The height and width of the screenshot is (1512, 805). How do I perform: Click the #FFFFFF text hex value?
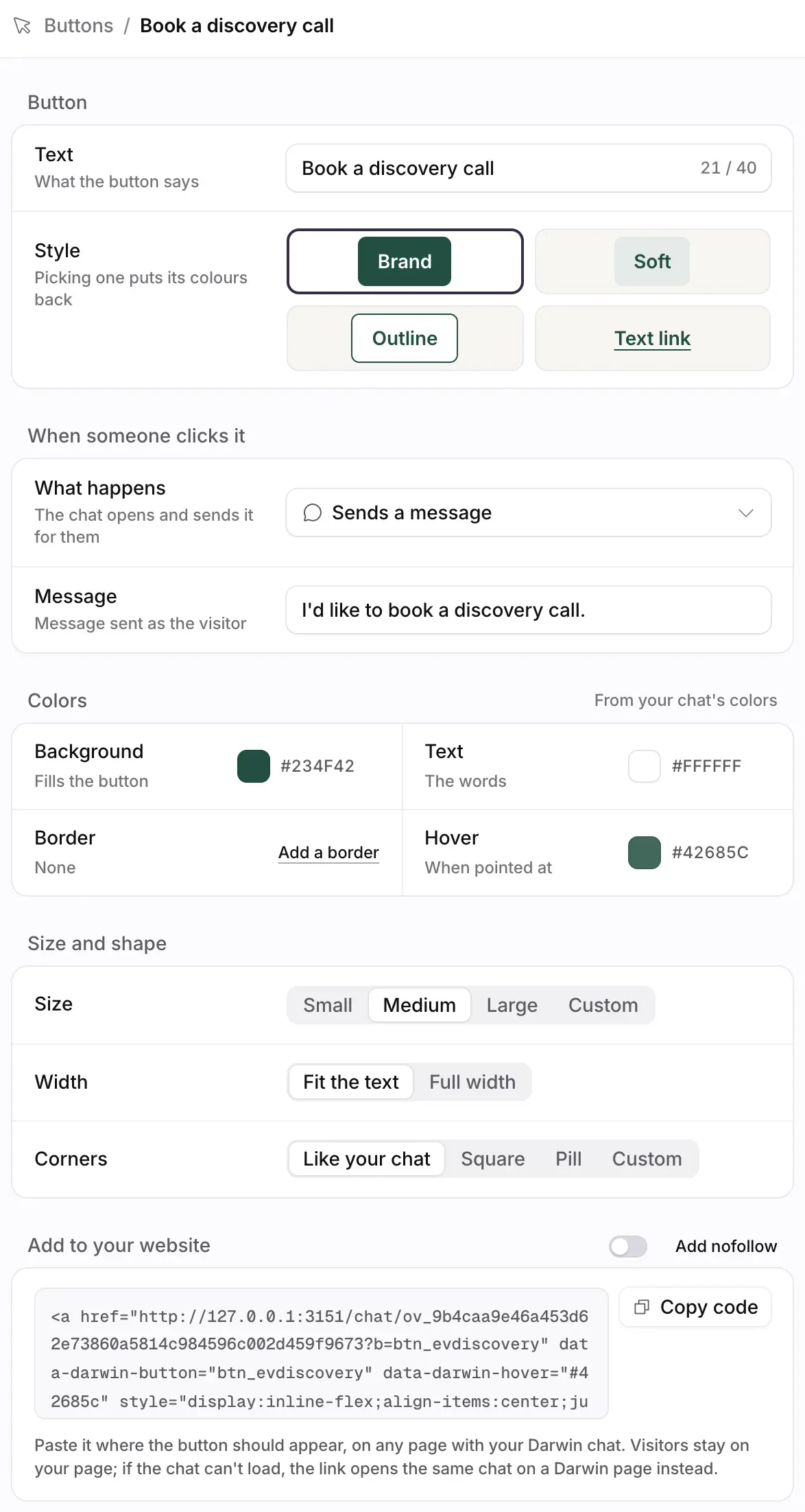(707, 766)
